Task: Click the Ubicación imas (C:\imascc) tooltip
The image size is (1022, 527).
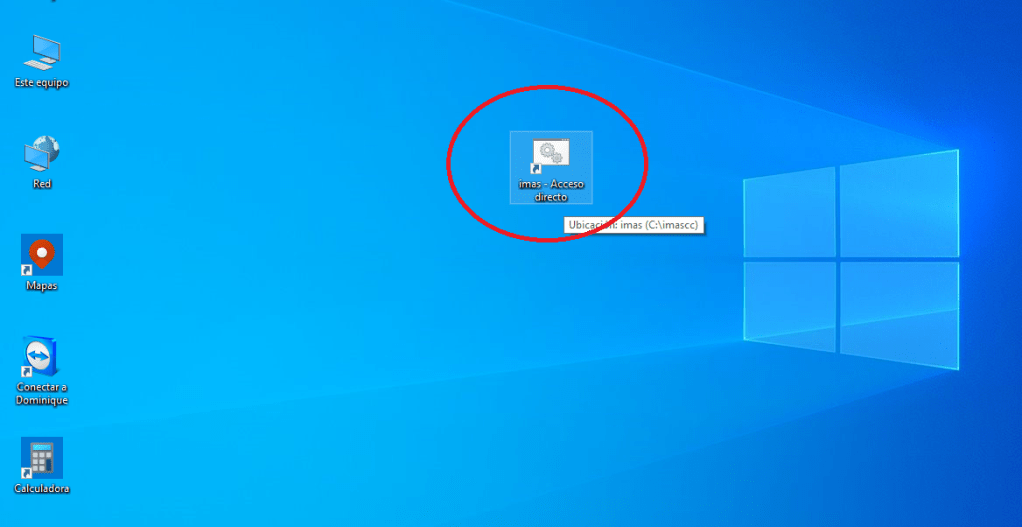Action: pyautogui.click(x=634, y=226)
